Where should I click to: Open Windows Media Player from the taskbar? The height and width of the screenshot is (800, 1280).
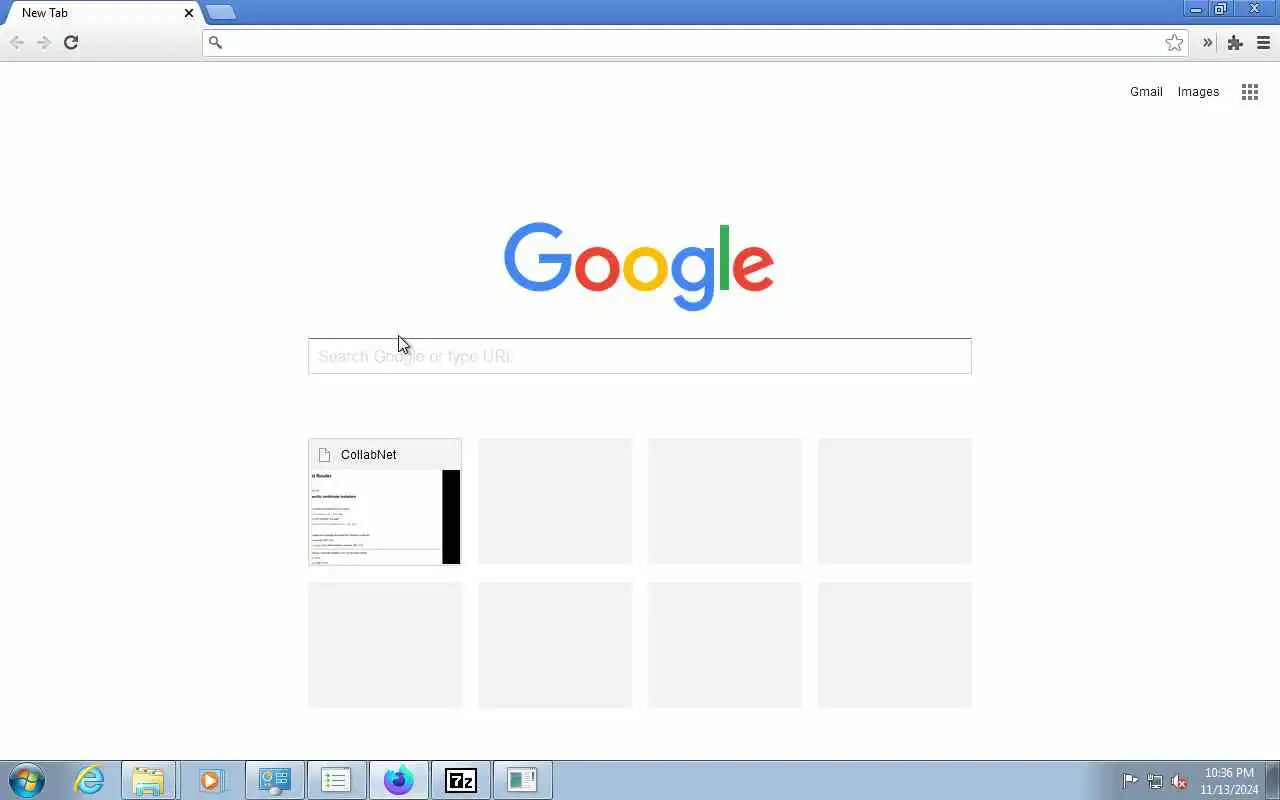[x=210, y=780]
